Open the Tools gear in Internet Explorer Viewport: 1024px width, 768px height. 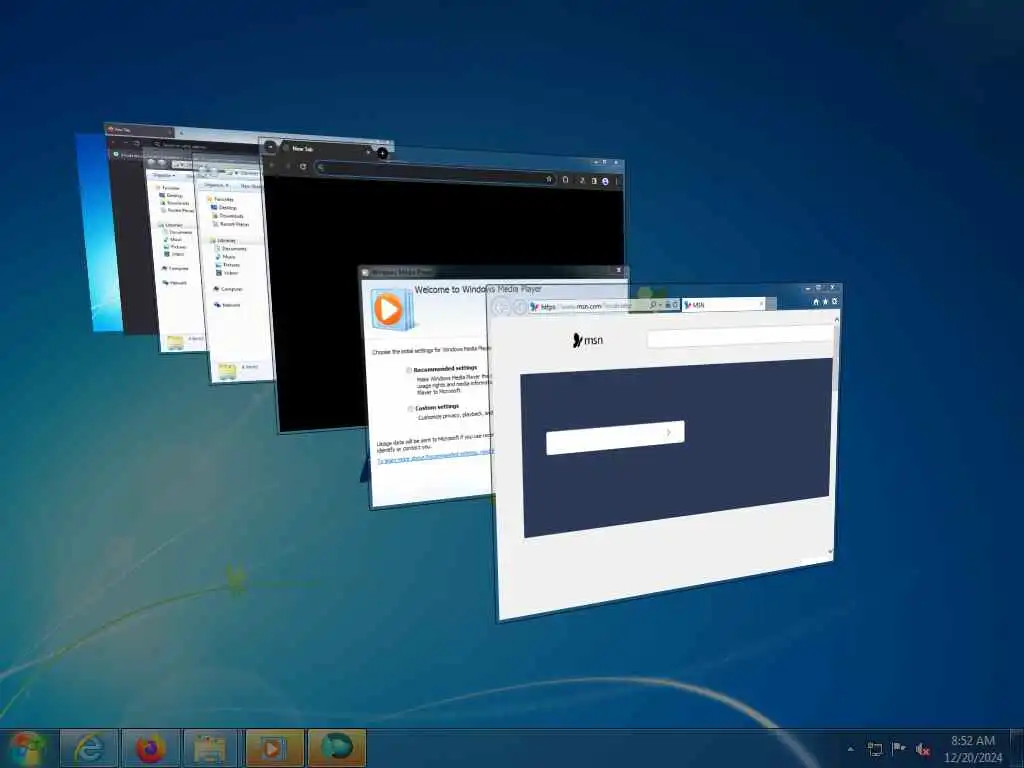(x=834, y=301)
